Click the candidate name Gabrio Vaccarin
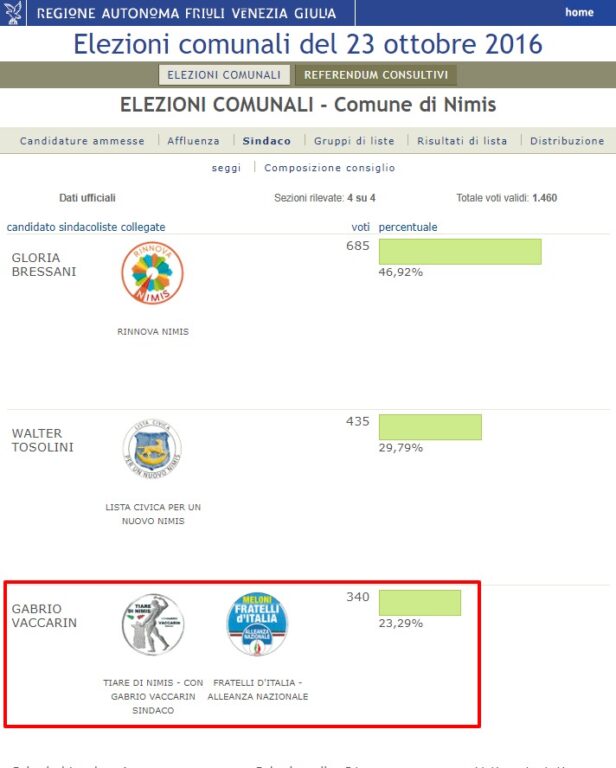Image resolution: width=616 pixels, height=768 pixels. [44, 616]
